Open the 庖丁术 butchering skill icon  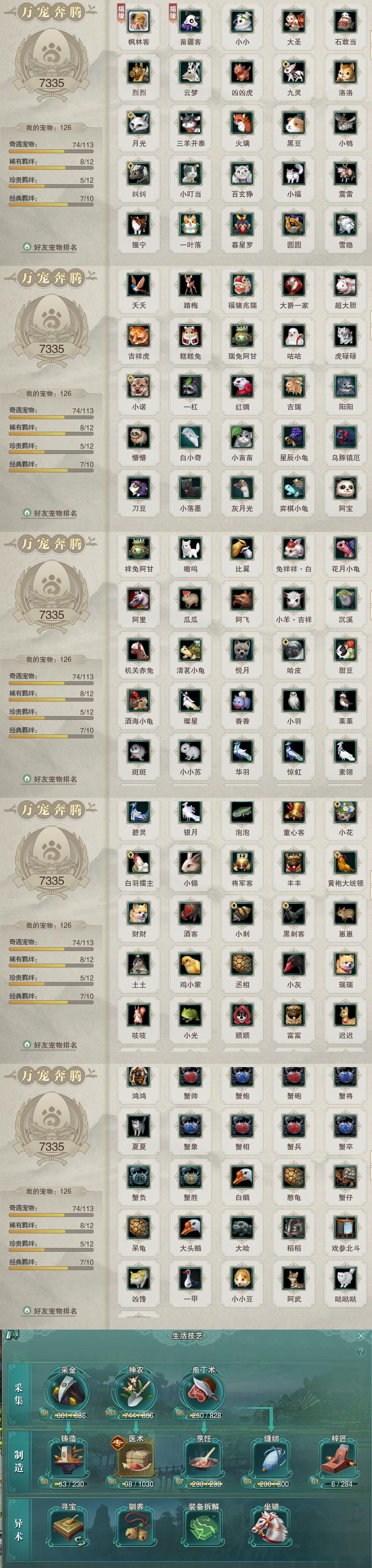pos(204,1392)
